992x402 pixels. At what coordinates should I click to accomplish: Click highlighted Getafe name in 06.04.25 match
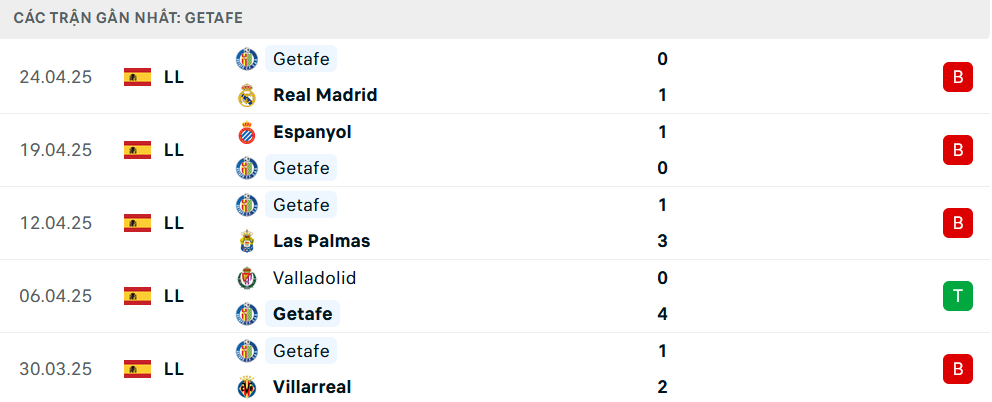(x=302, y=314)
